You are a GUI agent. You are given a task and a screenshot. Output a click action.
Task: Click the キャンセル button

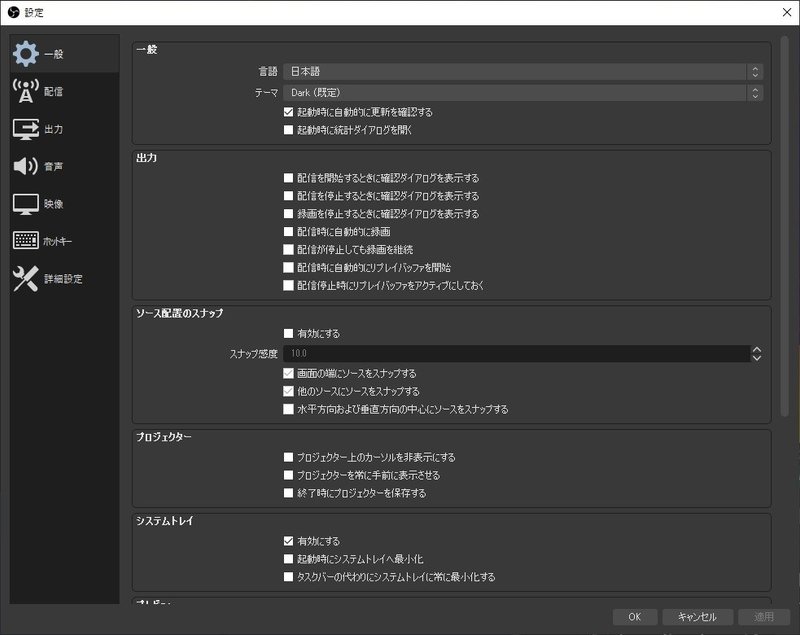[697, 617]
